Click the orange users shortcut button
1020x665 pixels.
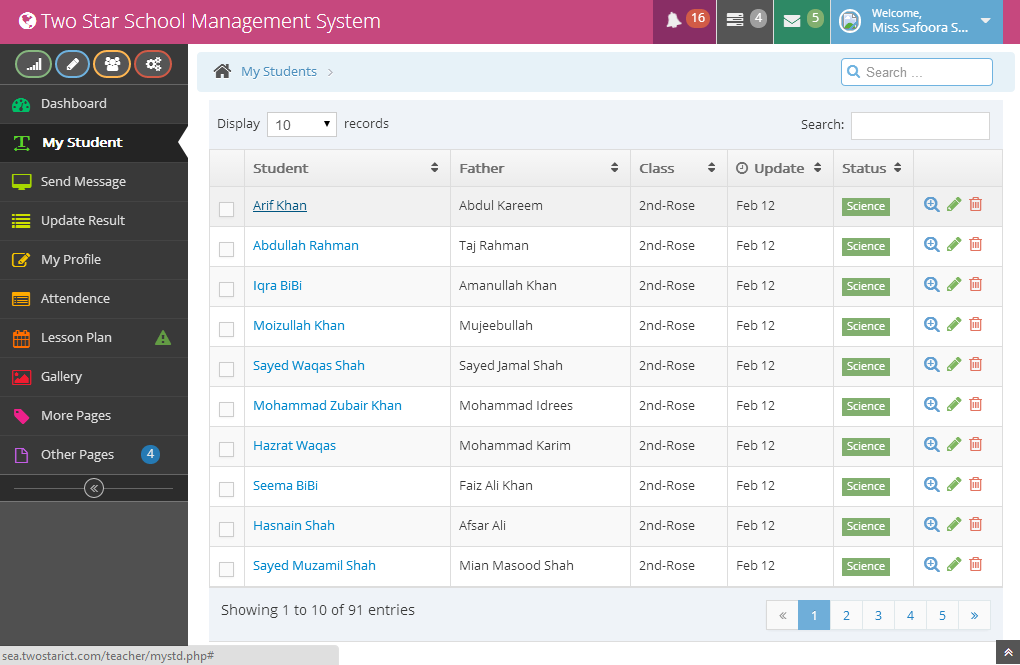click(112, 64)
